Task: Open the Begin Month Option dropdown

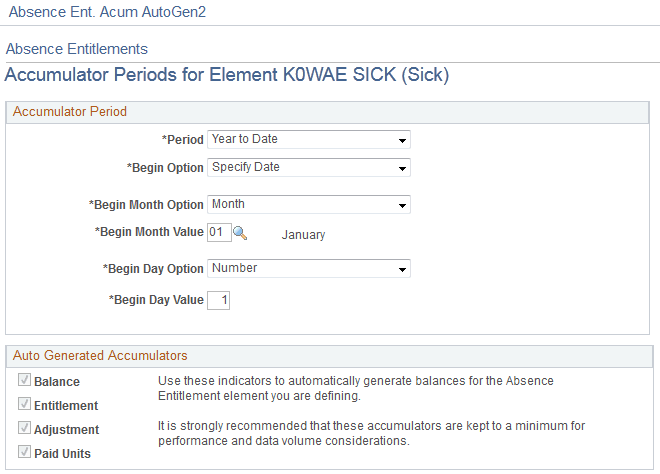Action: [x=308, y=205]
